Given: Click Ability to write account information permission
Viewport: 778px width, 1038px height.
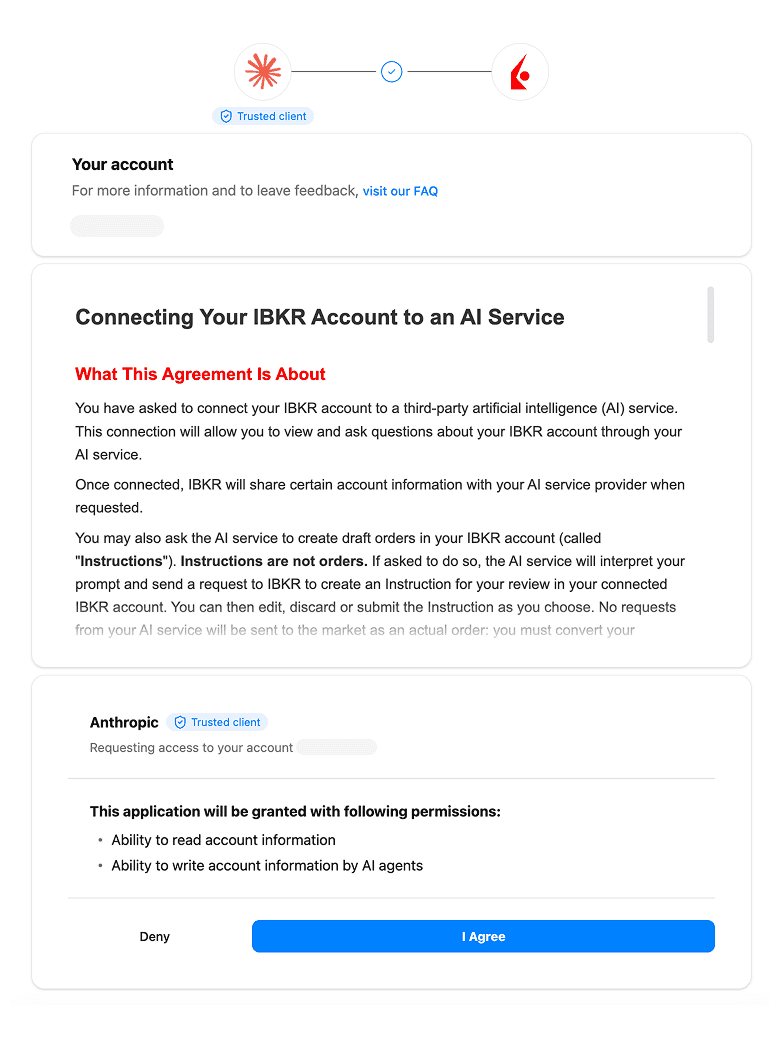Looking at the screenshot, I should [267, 866].
